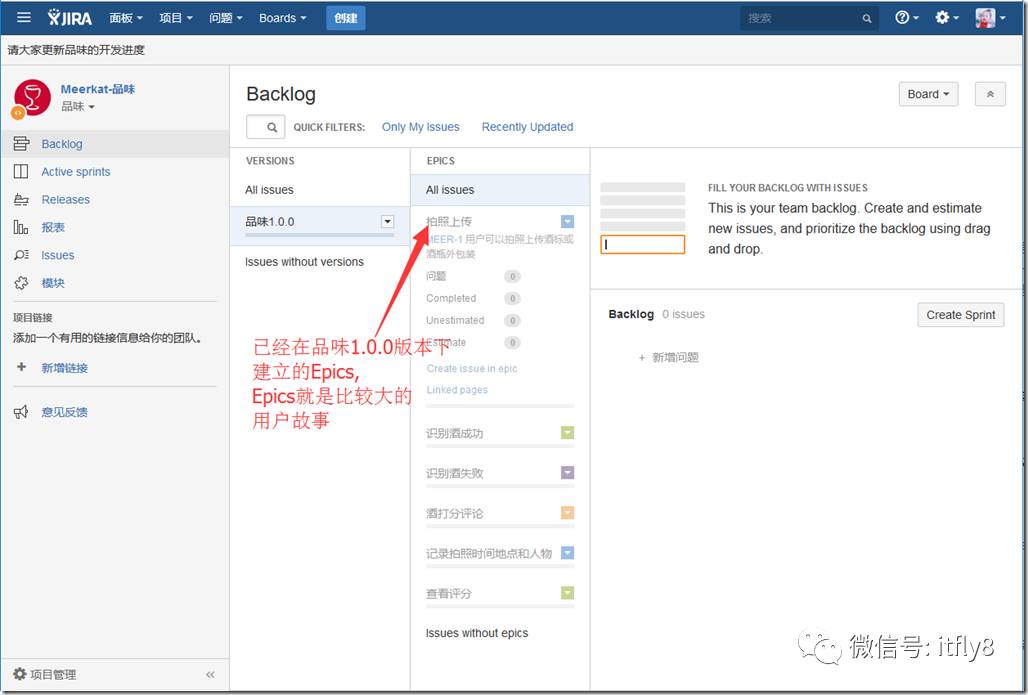
Task: Collapse the sidebar with the double chevron
Action: [210, 674]
